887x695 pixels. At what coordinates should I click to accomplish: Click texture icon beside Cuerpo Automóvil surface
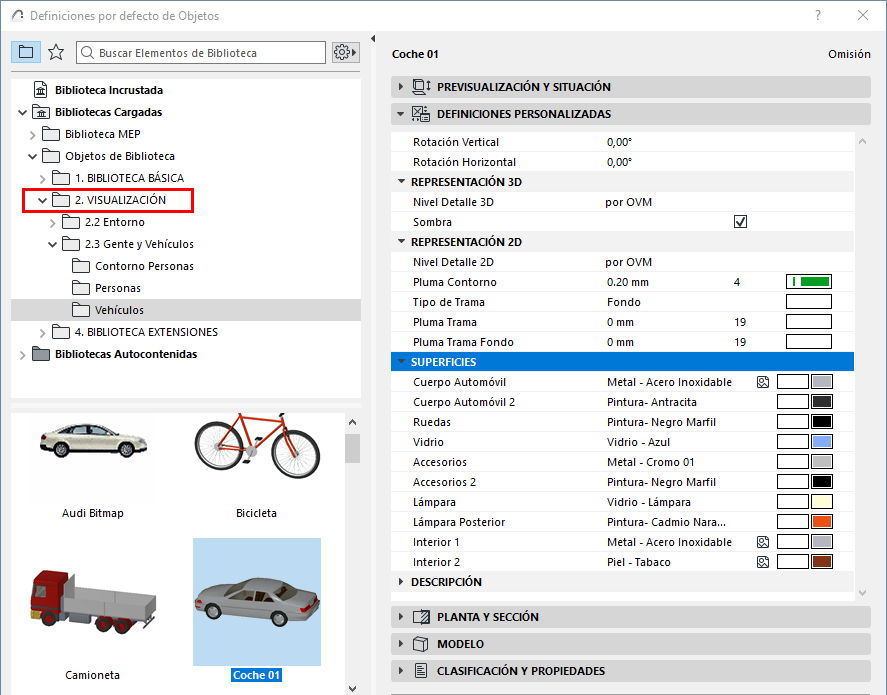click(x=762, y=382)
